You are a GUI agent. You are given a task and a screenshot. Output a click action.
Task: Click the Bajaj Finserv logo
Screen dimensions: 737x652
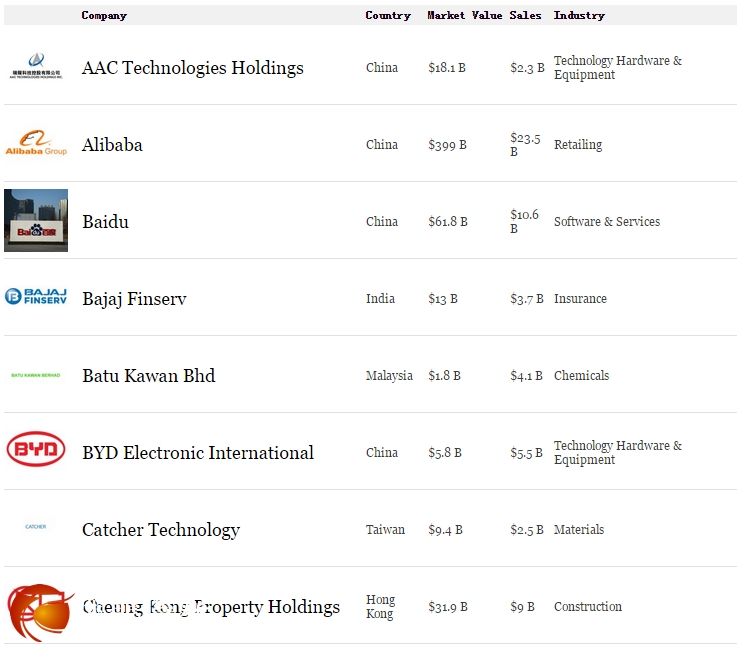[x=36, y=297]
